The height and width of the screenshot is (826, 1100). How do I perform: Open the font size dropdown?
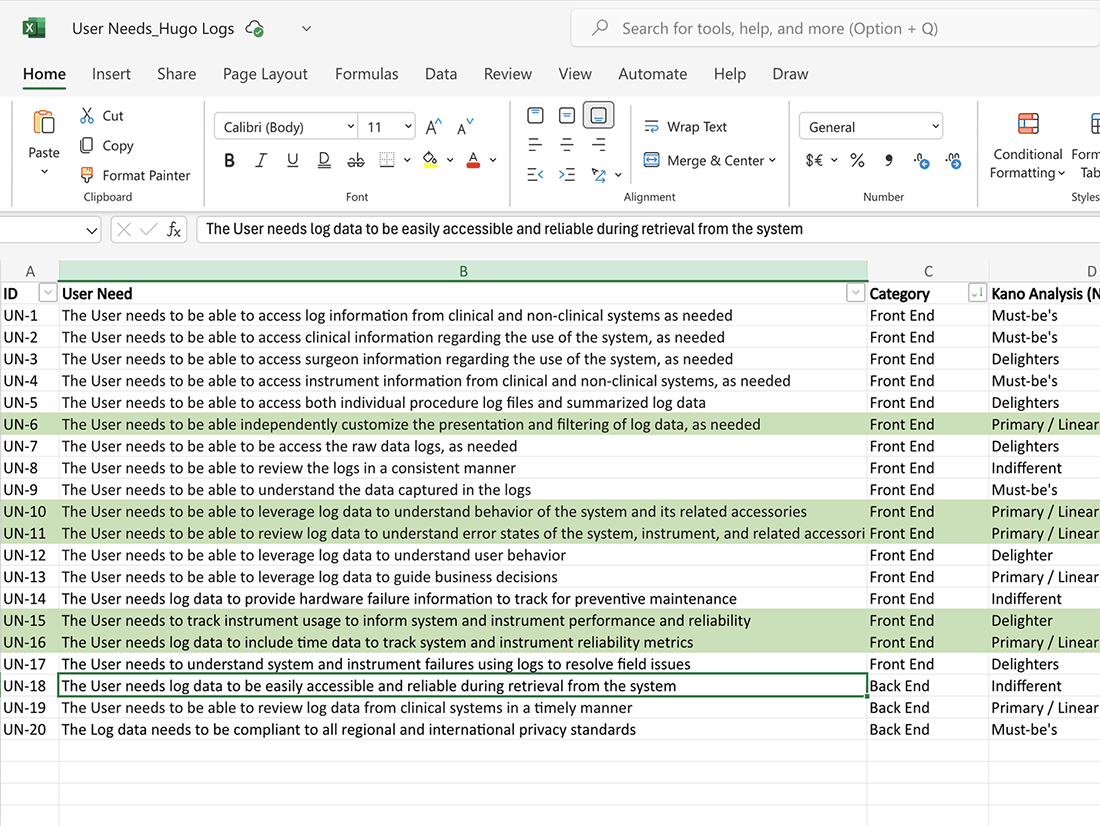(408, 126)
